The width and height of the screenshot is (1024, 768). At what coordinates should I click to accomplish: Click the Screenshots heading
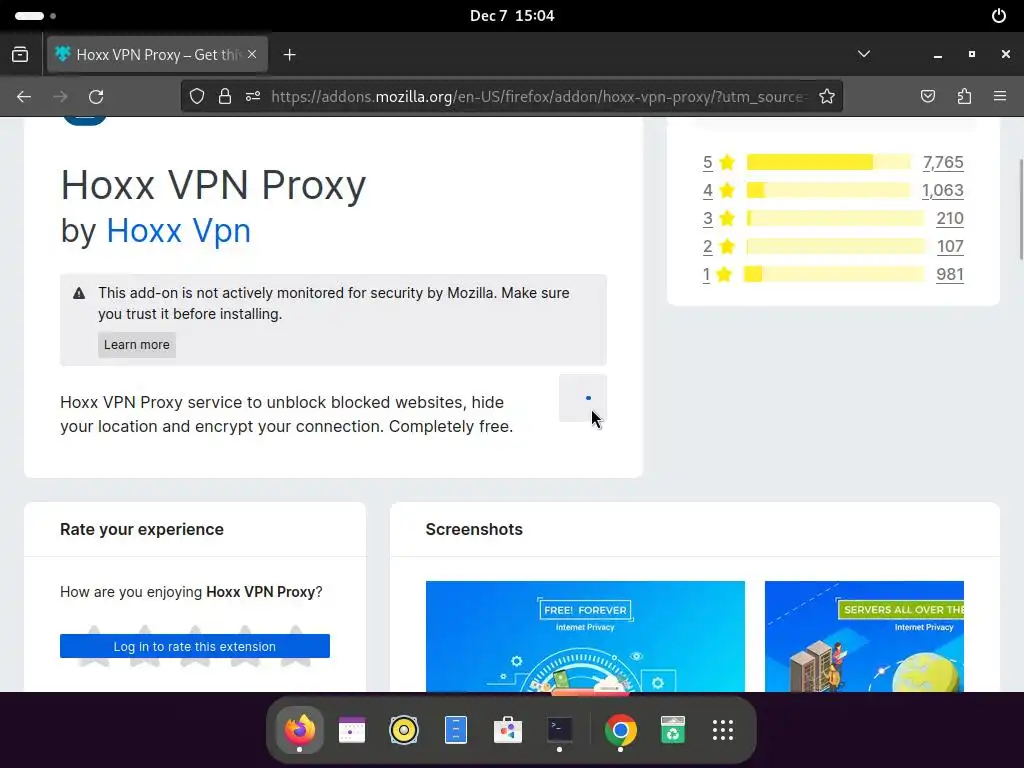pyautogui.click(x=474, y=529)
